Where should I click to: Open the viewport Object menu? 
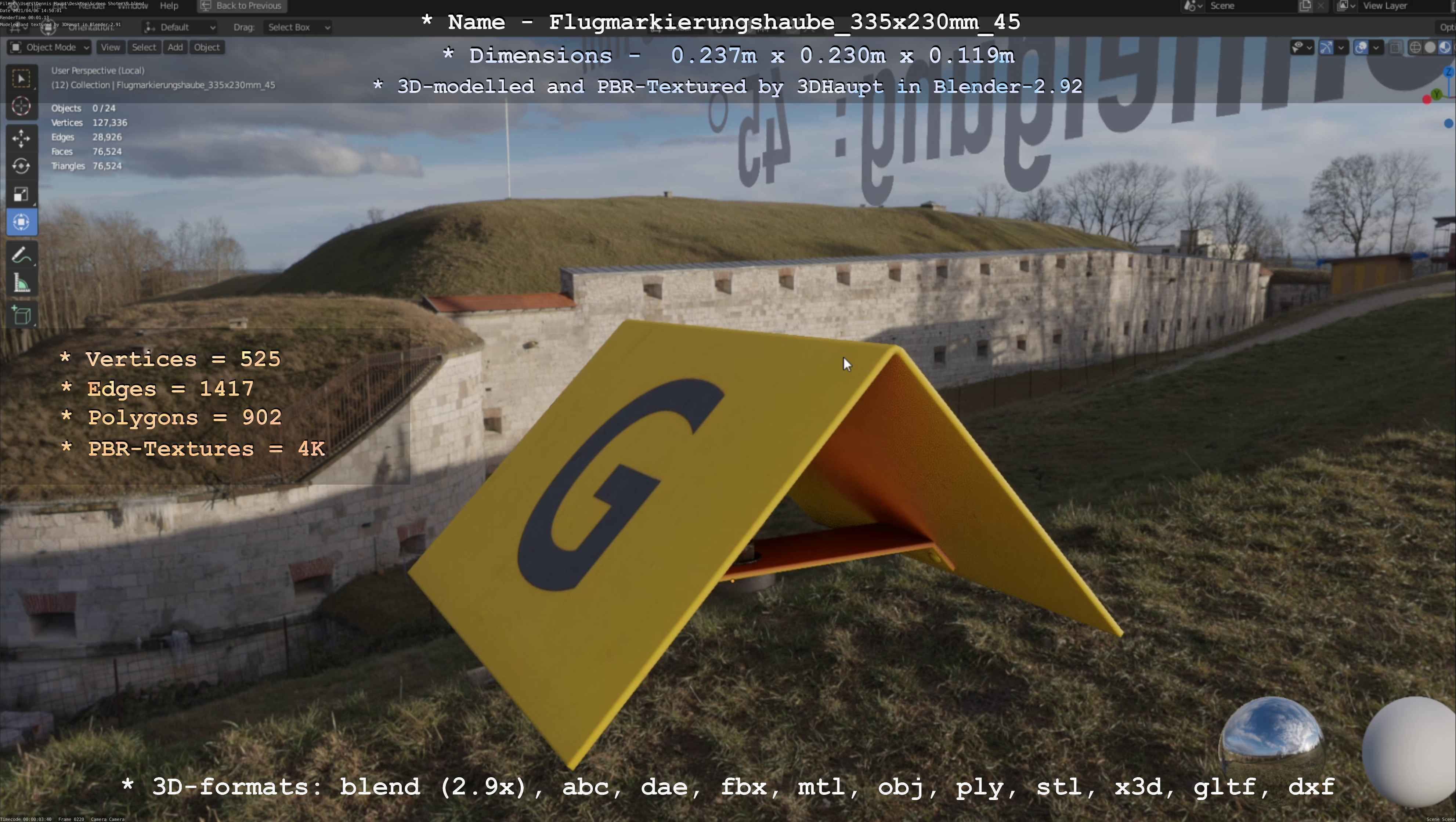click(x=207, y=47)
